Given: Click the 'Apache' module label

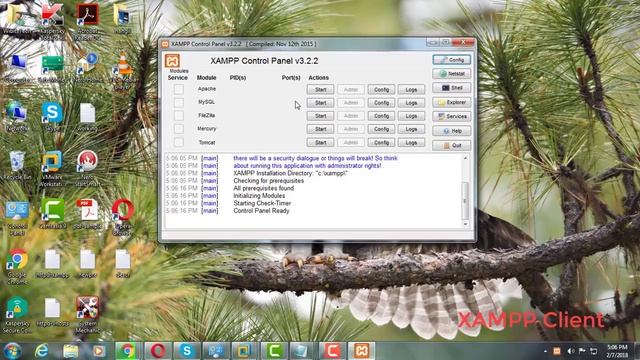Looking at the screenshot, I should pyautogui.click(x=207, y=89).
